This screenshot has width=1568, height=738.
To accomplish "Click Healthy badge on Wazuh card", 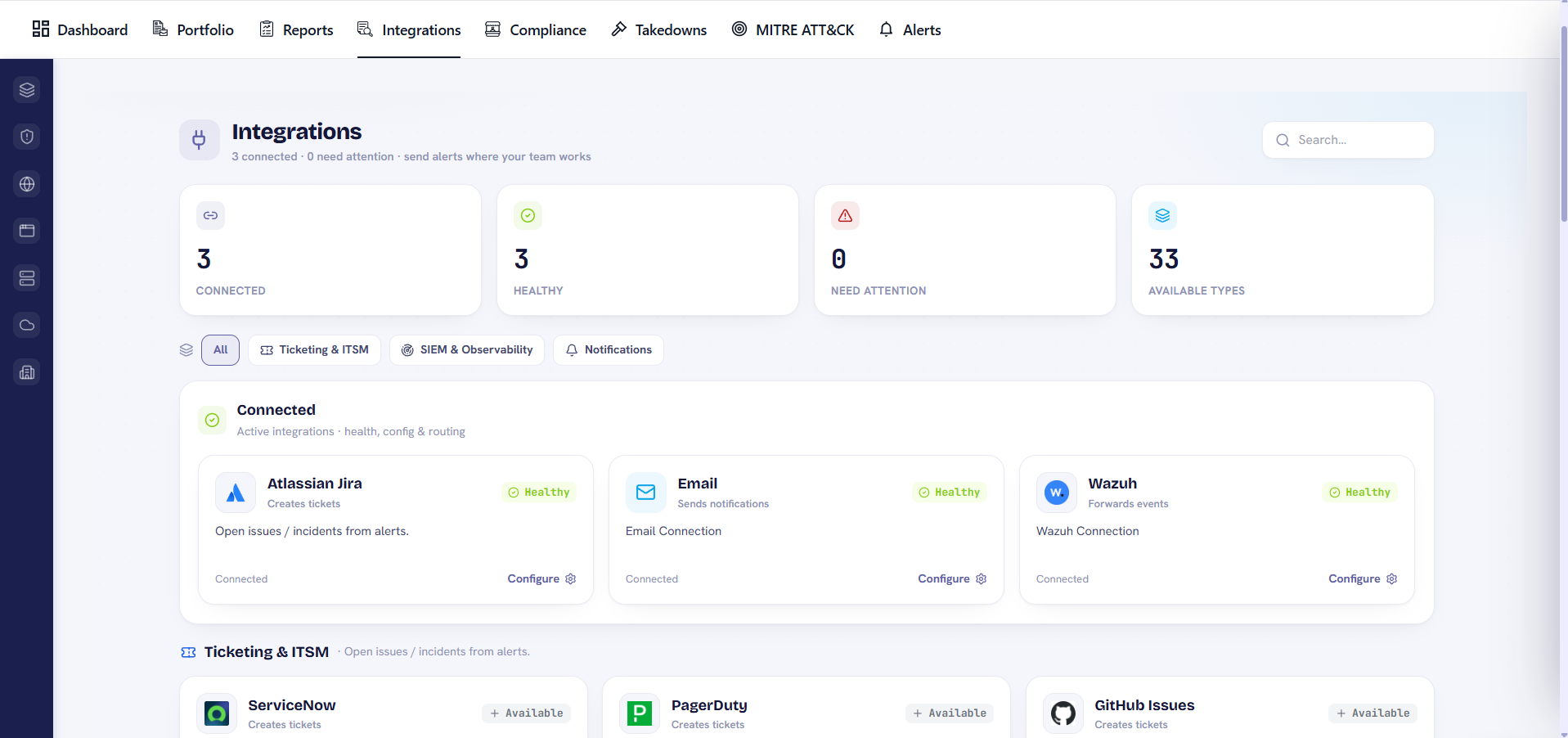I will click(x=1360, y=493).
